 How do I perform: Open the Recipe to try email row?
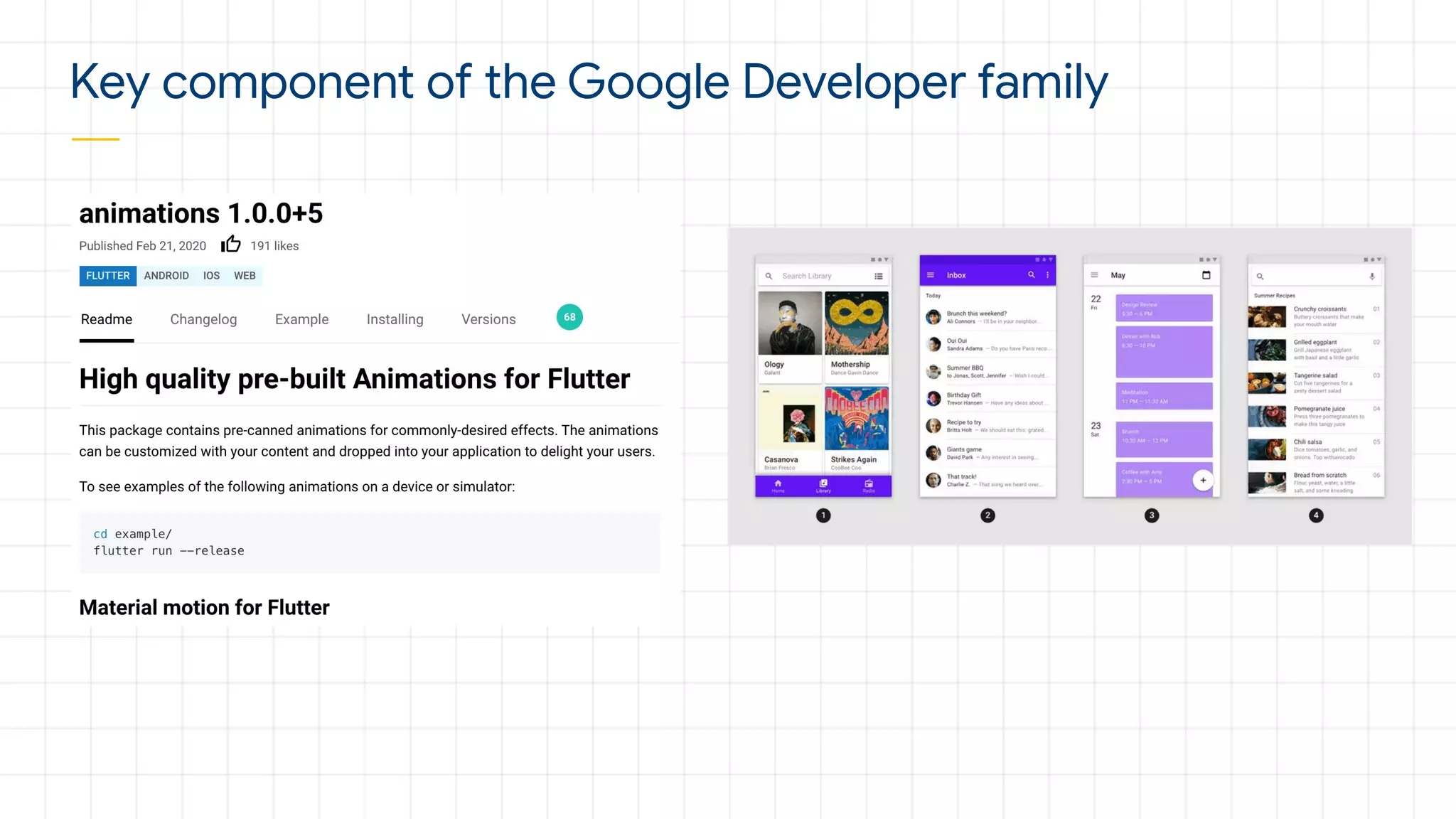pyautogui.click(x=988, y=426)
